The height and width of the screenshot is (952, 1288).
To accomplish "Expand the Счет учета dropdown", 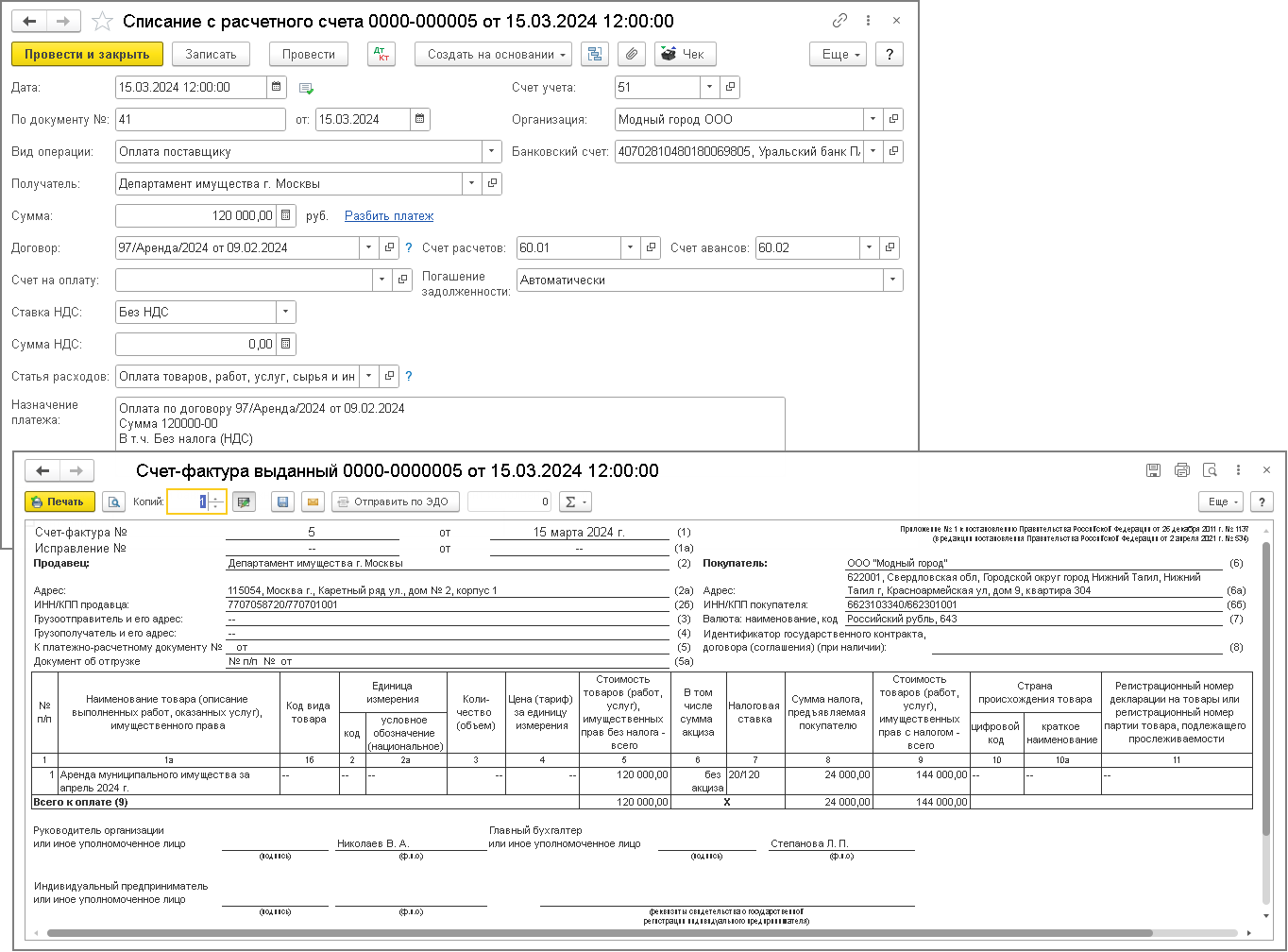I will point(710,88).
